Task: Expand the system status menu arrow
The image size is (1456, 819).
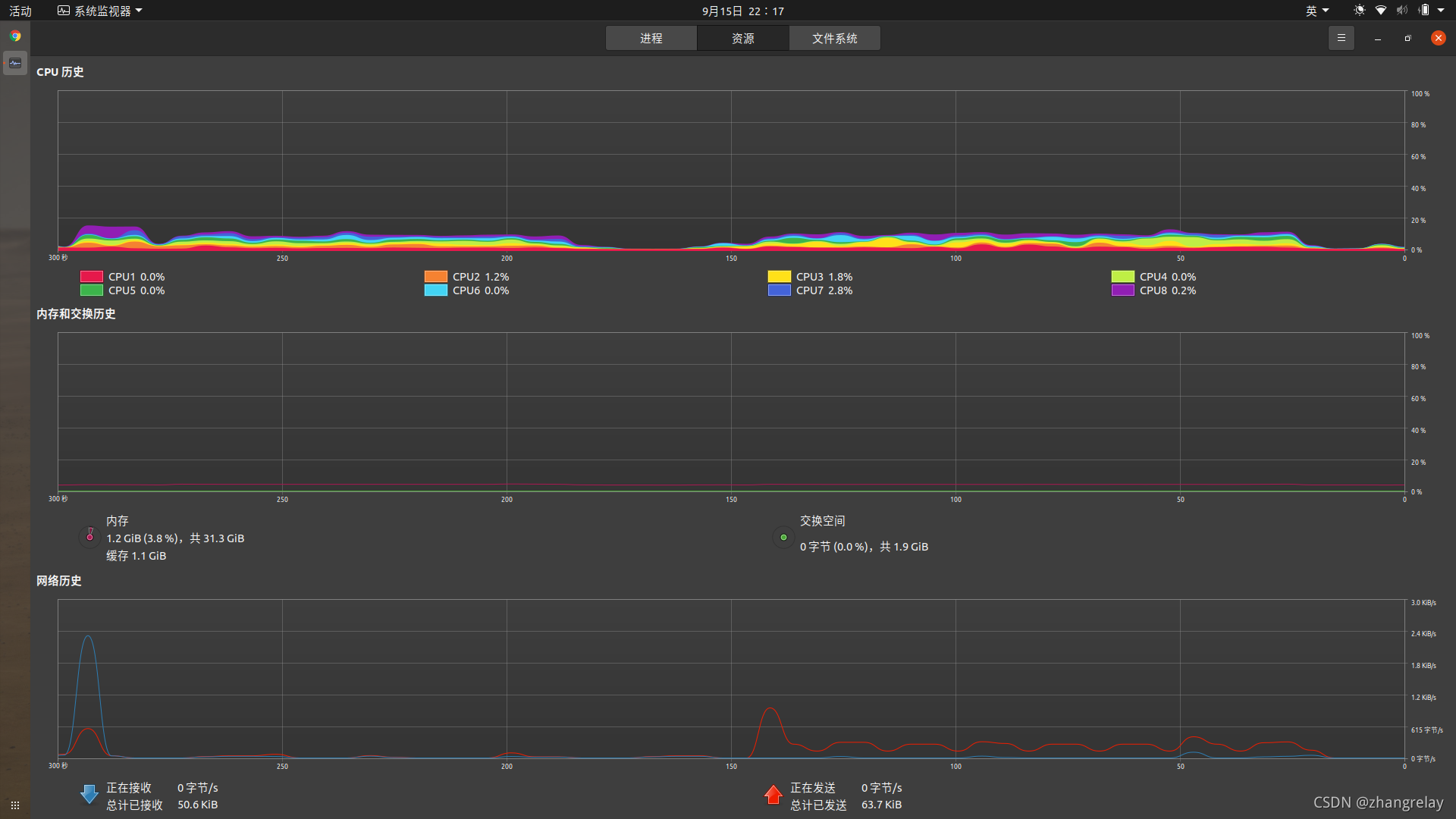Action: coord(1441,11)
